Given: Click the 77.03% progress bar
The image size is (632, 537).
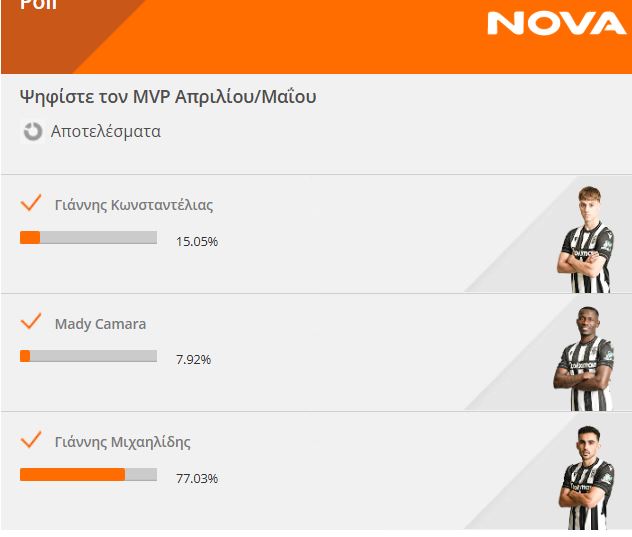Looking at the screenshot, I should [x=88, y=475].
